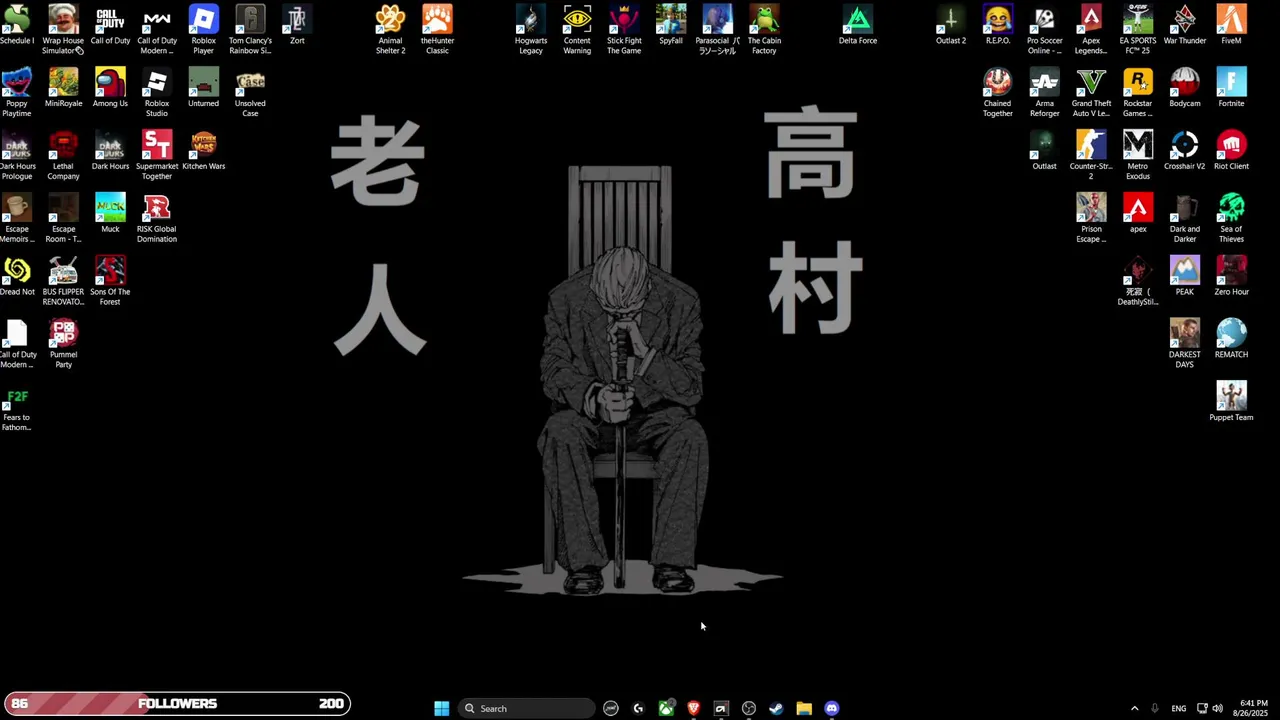Open Arma Reforger shortcut

click(x=1044, y=93)
